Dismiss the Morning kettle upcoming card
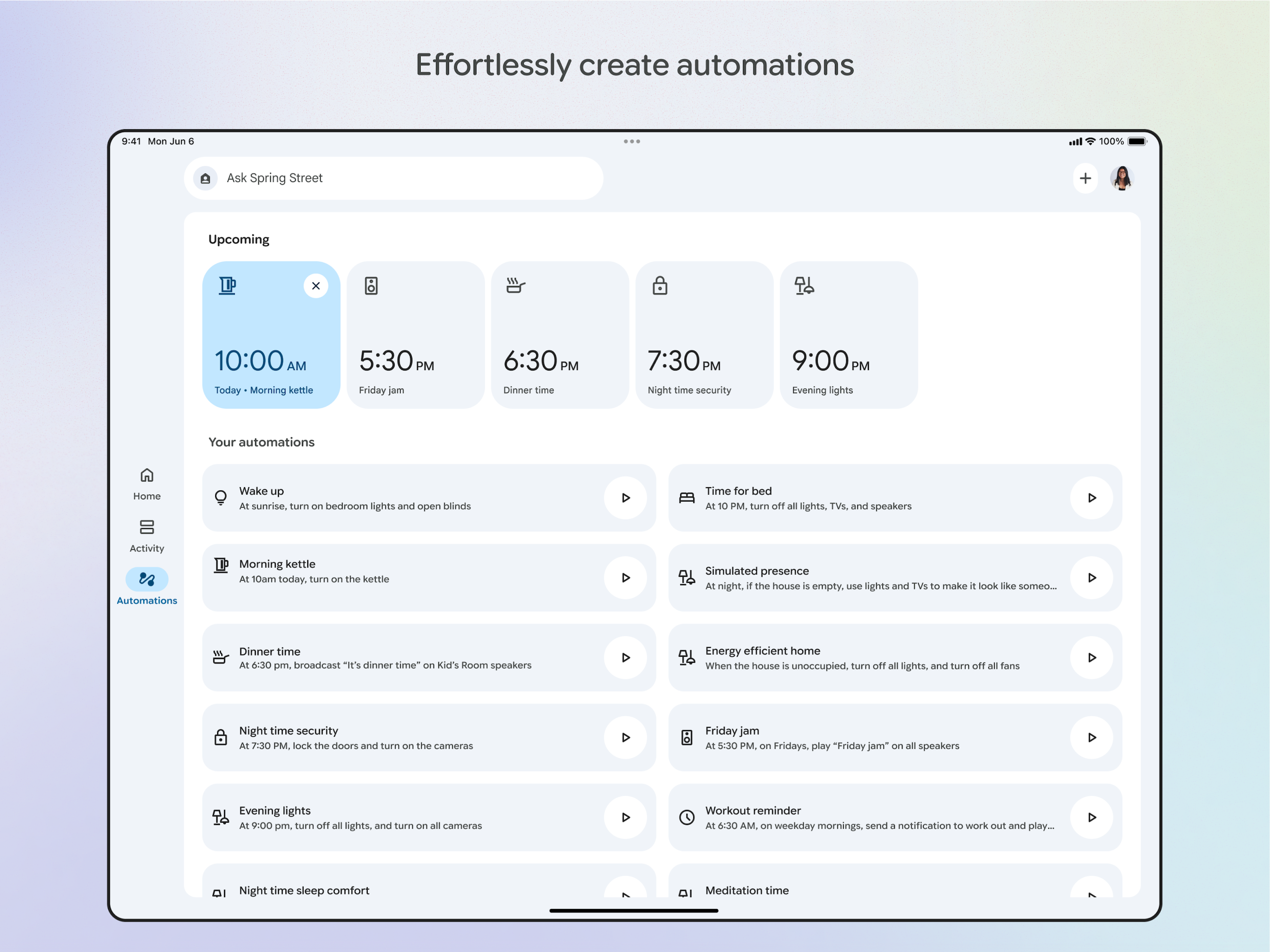1270x952 pixels. click(x=316, y=285)
